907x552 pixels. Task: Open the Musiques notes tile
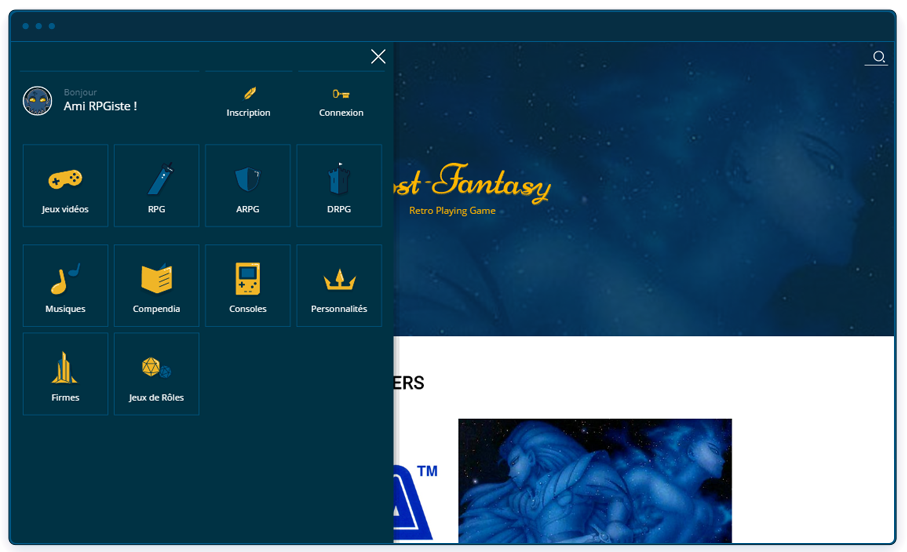pos(65,286)
